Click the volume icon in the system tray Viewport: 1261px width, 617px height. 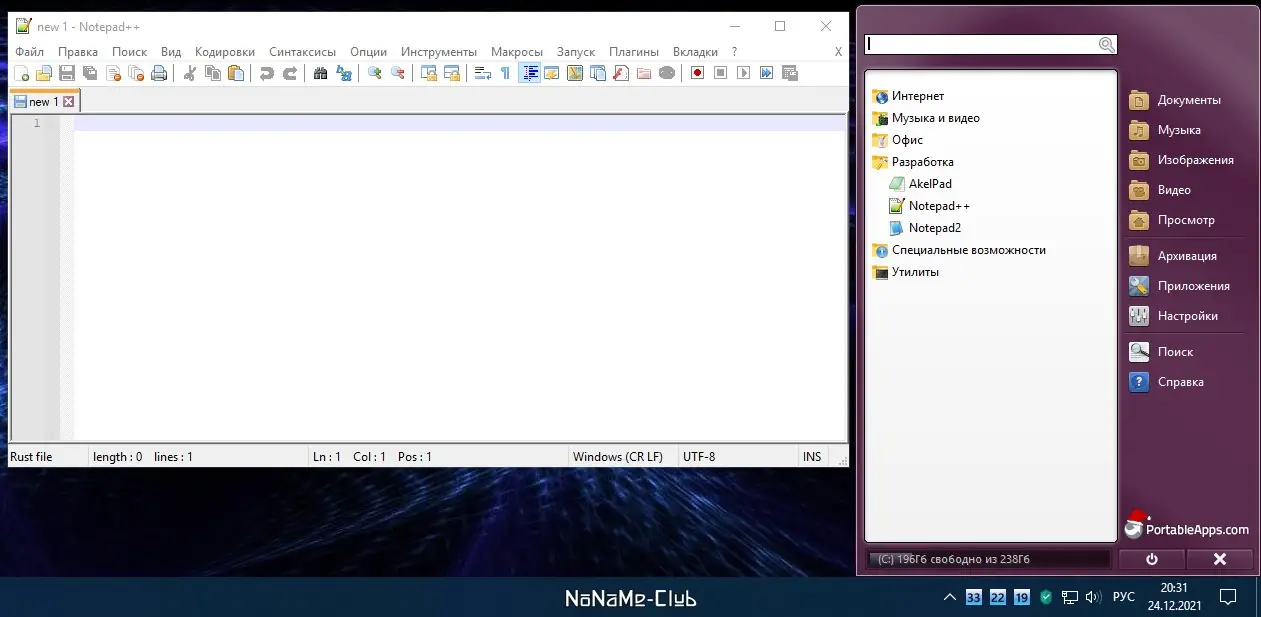tap(1093, 598)
